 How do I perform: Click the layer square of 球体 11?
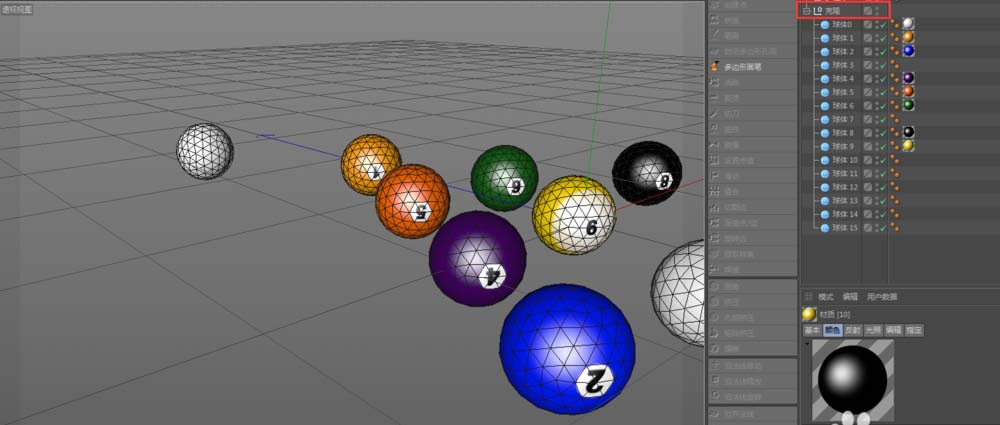coord(868,173)
